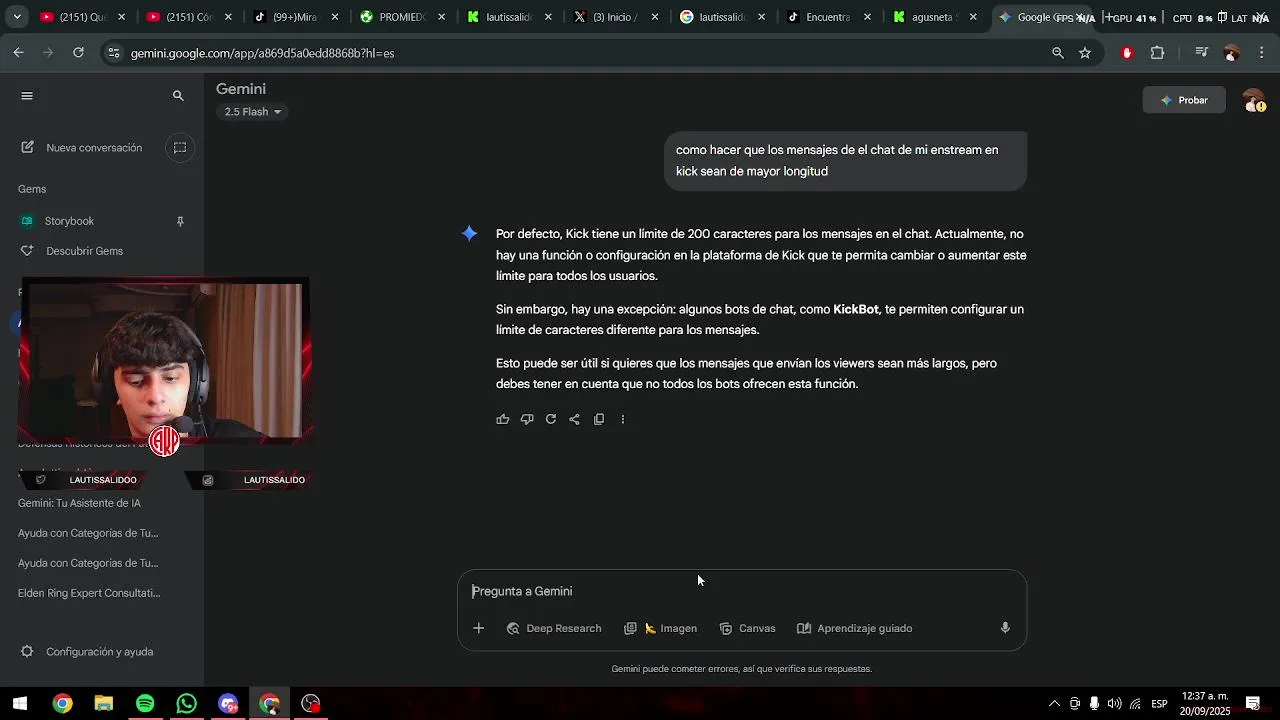1280x720 pixels.
Task: Open the notification center icon
Action: click(1253, 704)
